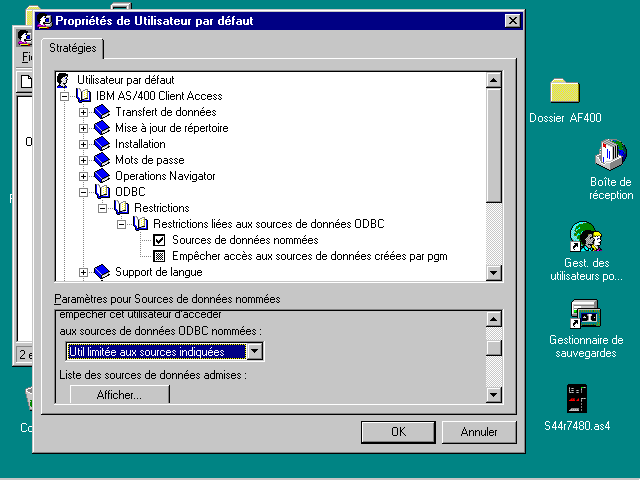The width and height of the screenshot is (640, 480).
Task: Toggle the Sources de données nommées checkbox
Action: (x=159, y=240)
